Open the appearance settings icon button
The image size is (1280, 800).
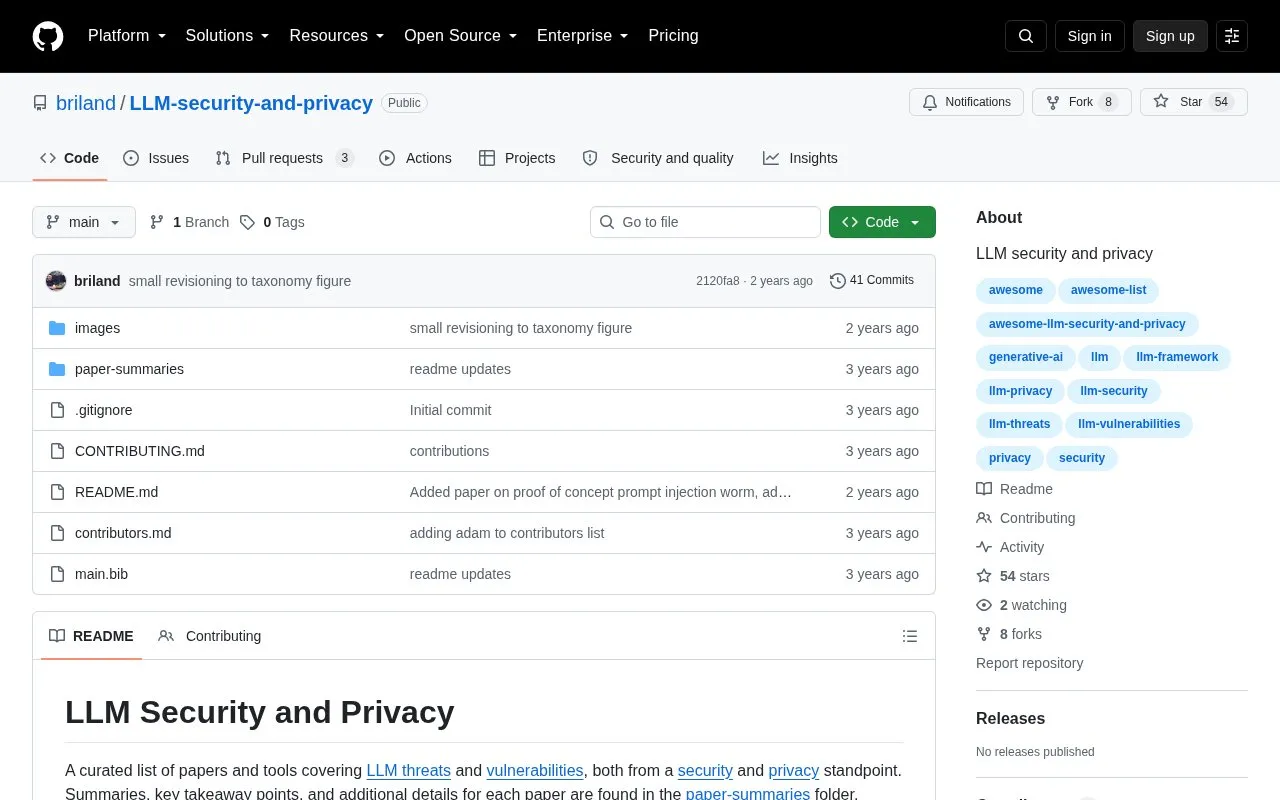point(1232,36)
